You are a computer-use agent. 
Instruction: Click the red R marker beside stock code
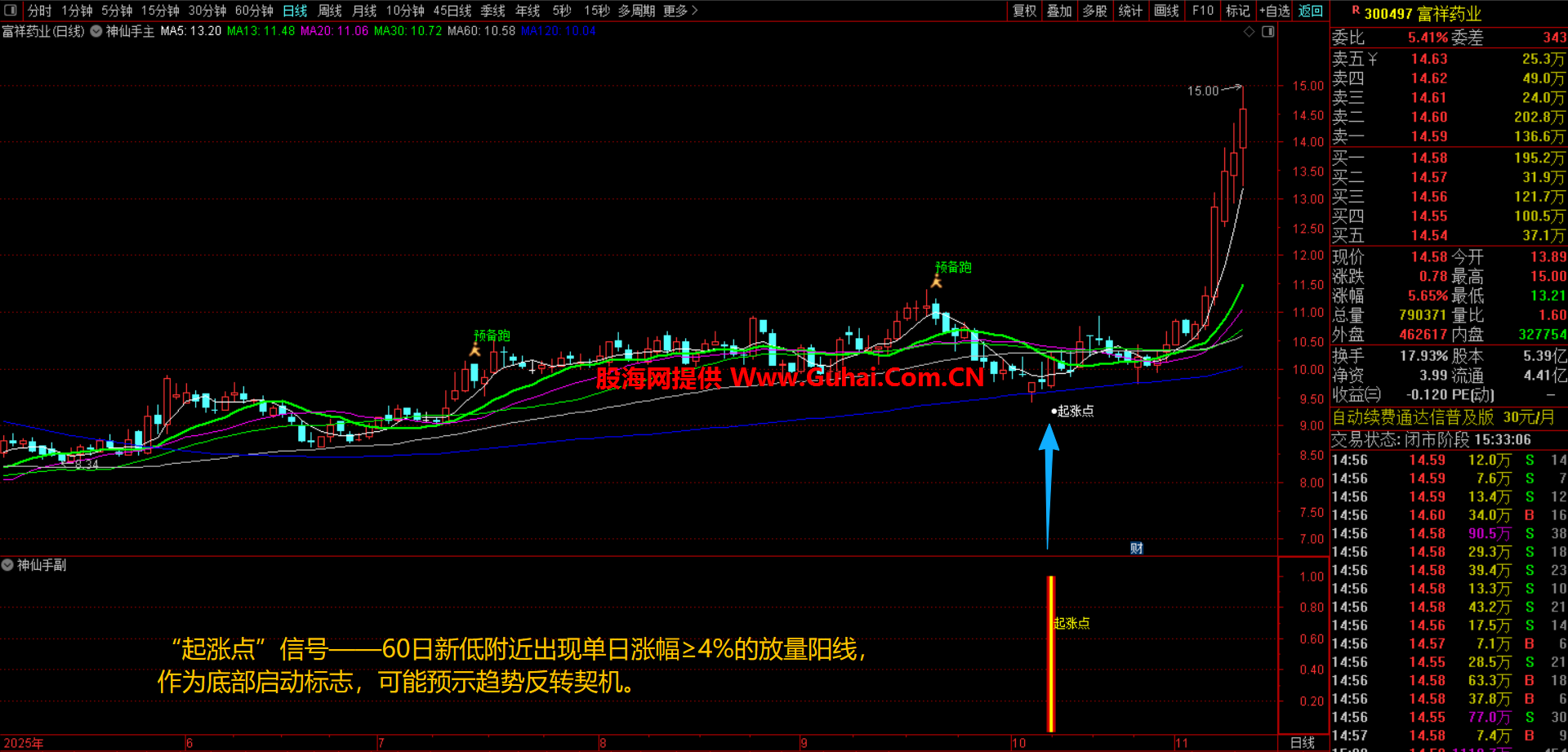[1356, 11]
